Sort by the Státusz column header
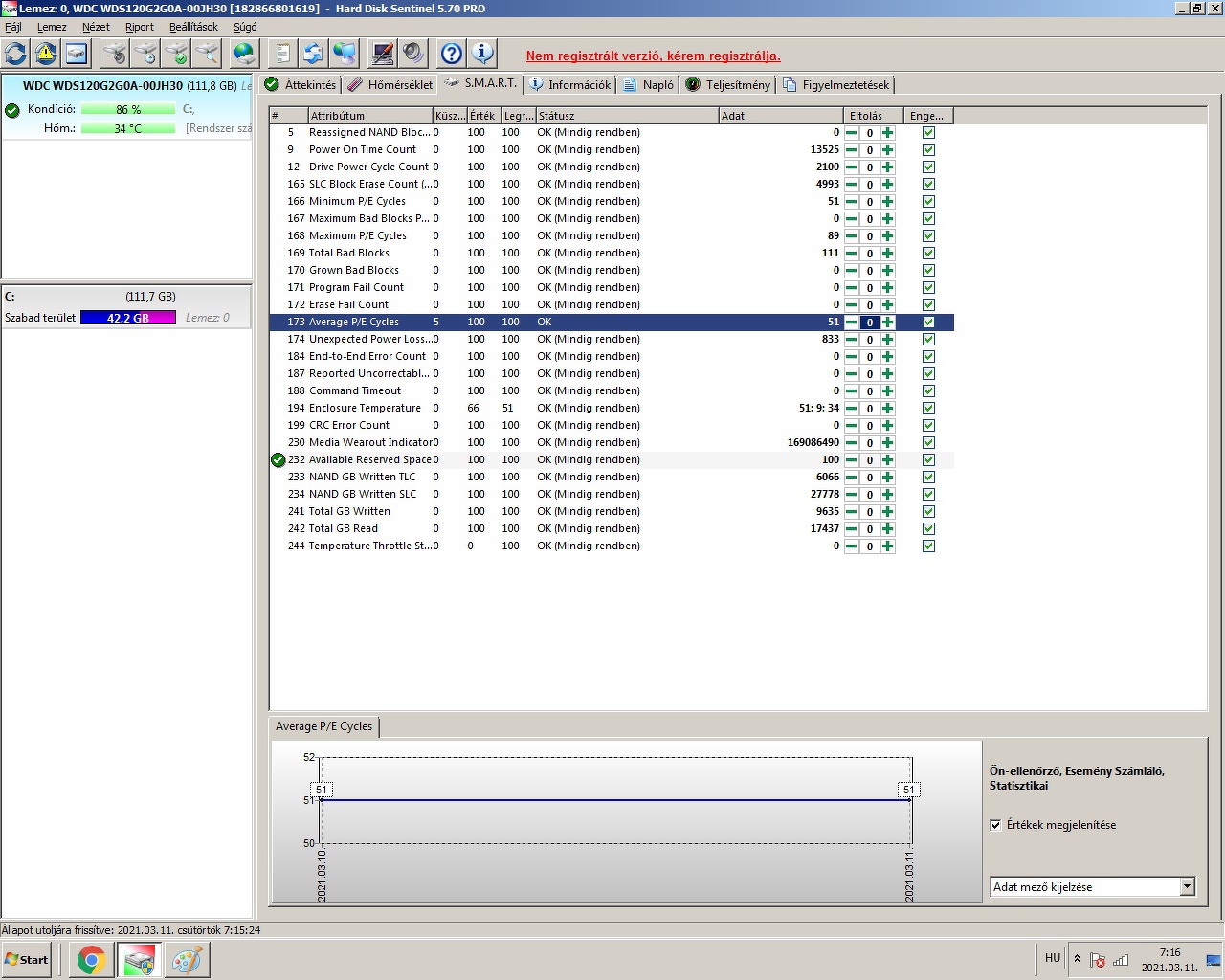 tap(627, 116)
